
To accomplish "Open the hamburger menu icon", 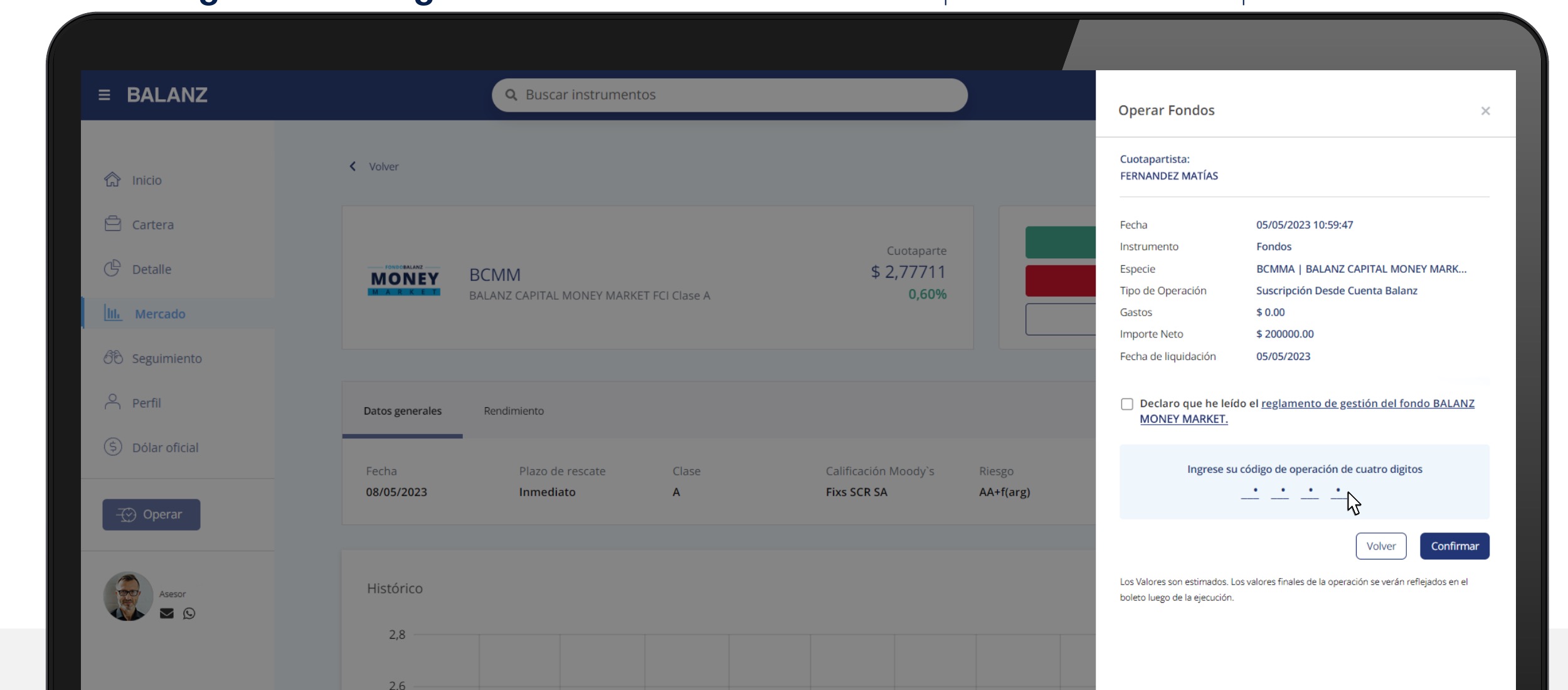I will point(104,95).
